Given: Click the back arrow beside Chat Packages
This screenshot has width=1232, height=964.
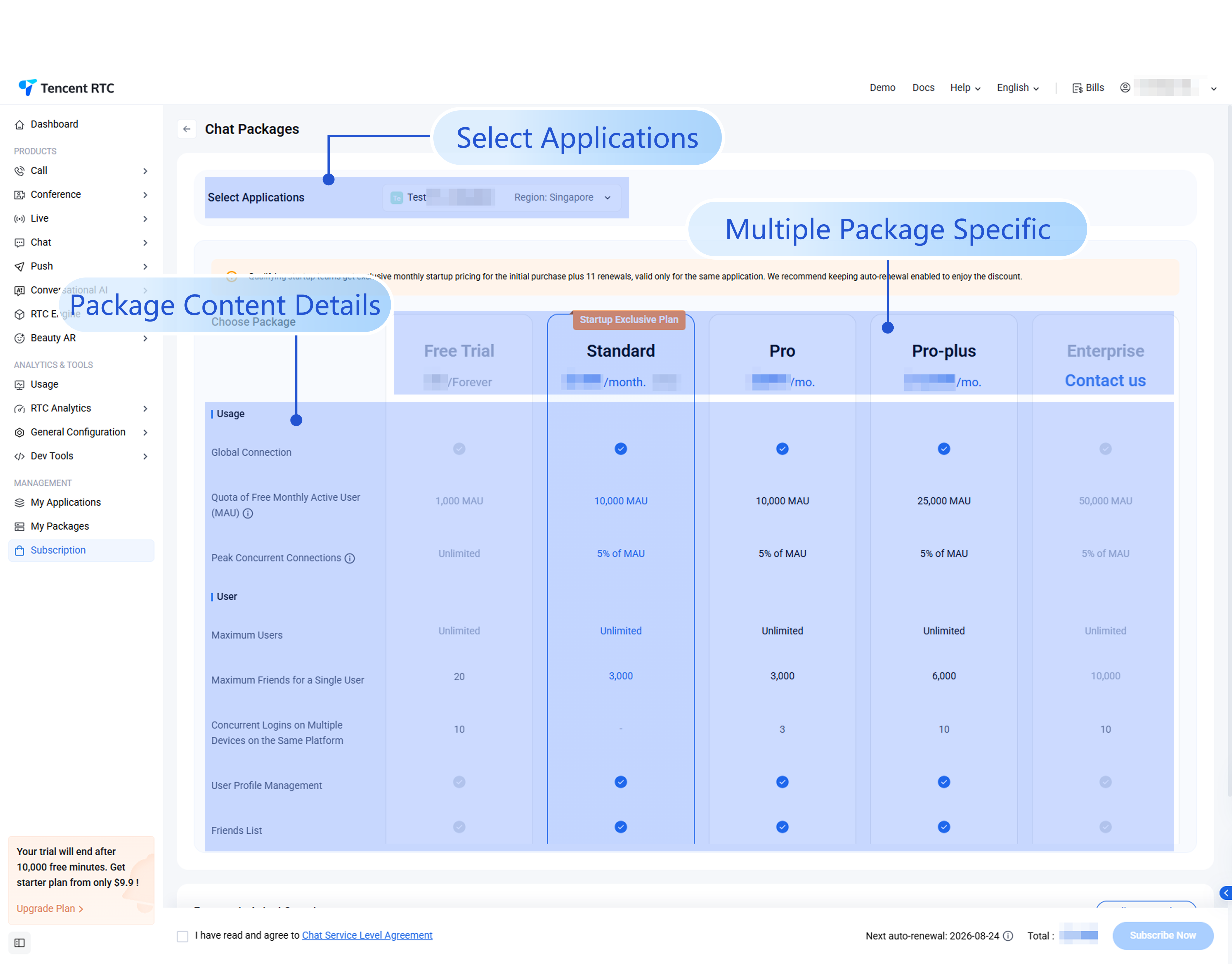Looking at the screenshot, I should 187,129.
